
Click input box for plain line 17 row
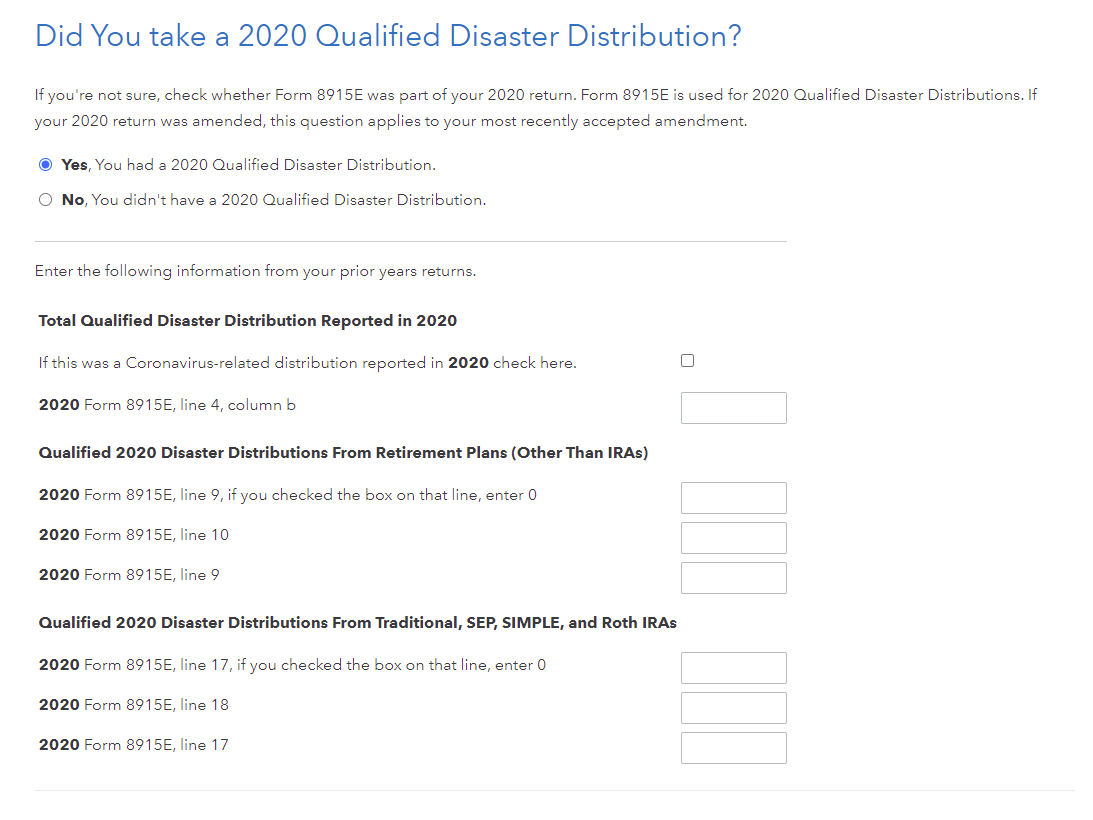(733, 748)
